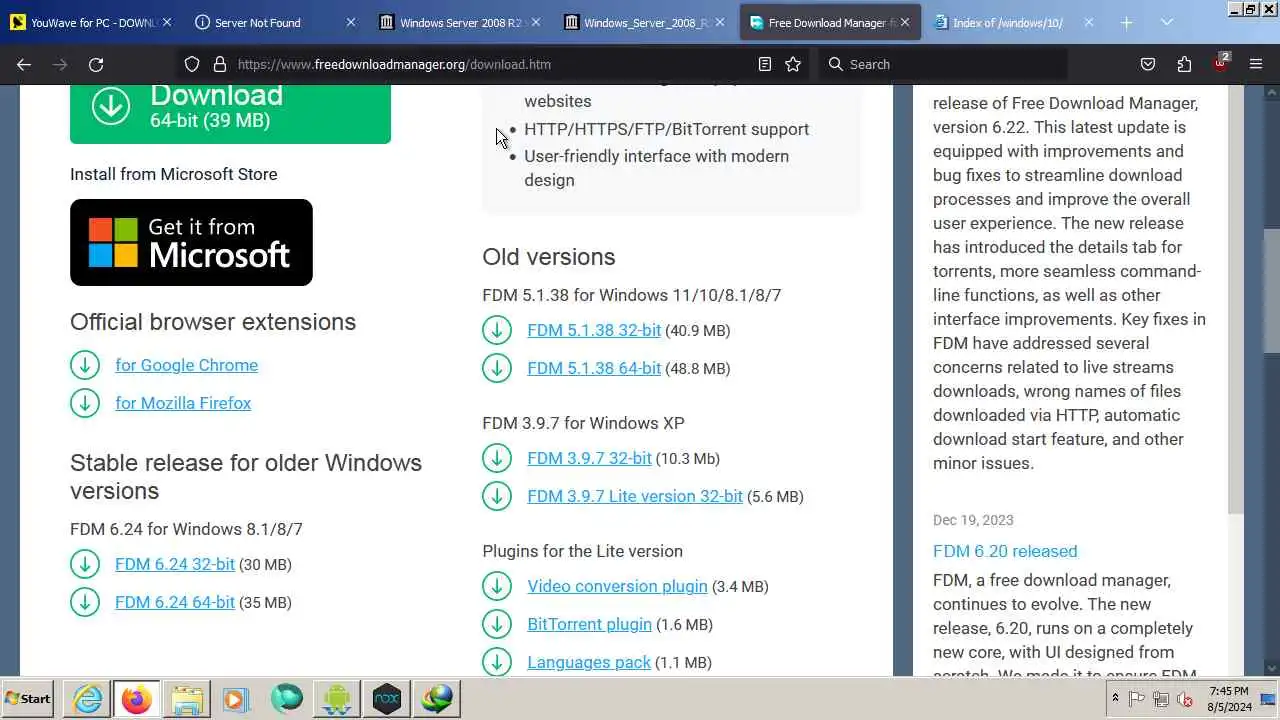Click the download arrow beside BitTorrent plugin
This screenshot has height=720, width=1280.
point(497,624)
